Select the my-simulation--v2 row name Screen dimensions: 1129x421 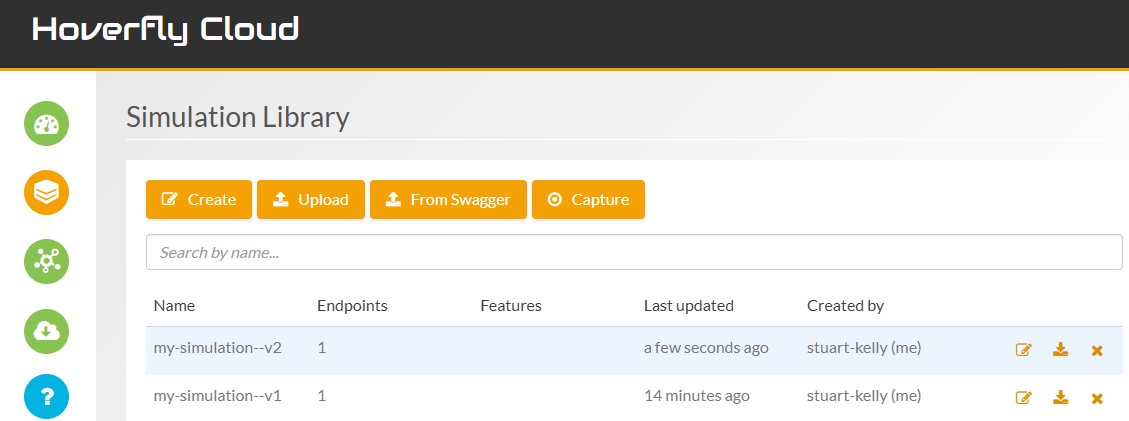(217, 348)
